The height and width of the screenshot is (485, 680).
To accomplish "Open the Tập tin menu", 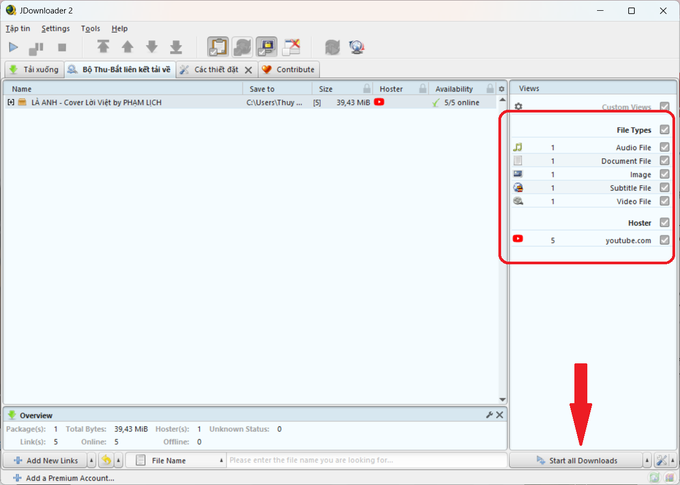I will coord(18,29).
